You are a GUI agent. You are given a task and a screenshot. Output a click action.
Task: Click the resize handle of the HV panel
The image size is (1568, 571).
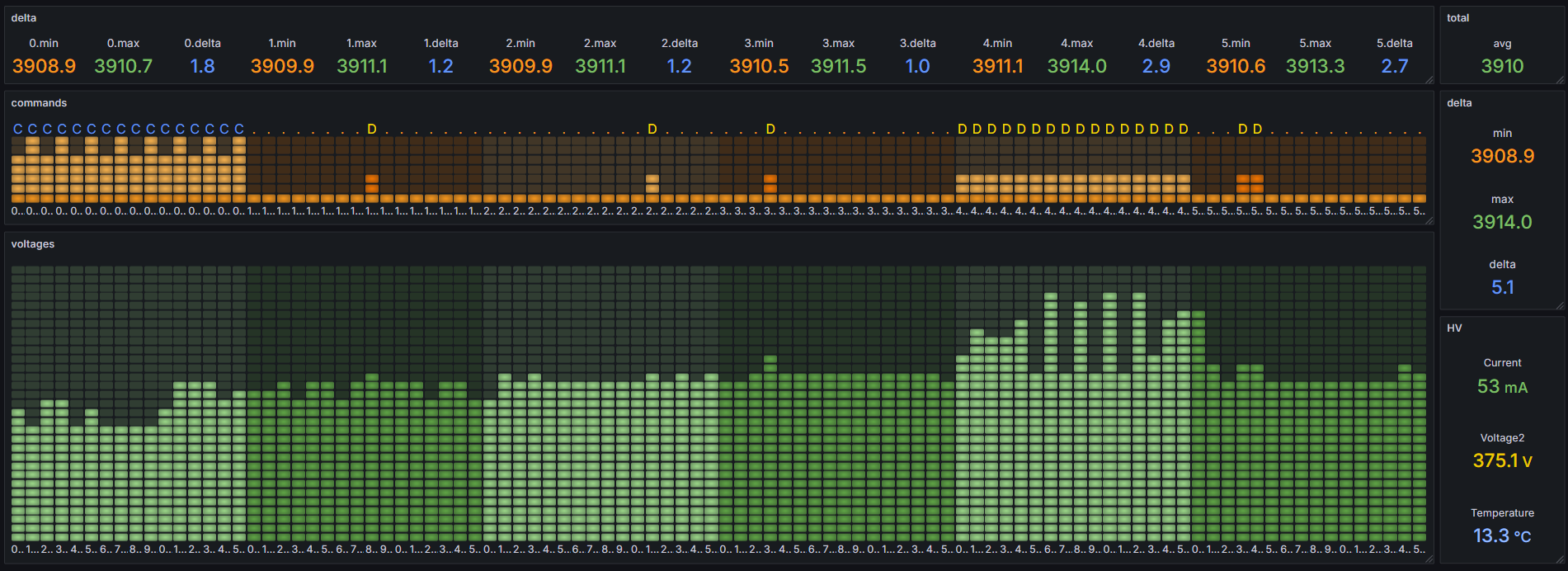coord(1560,559)
